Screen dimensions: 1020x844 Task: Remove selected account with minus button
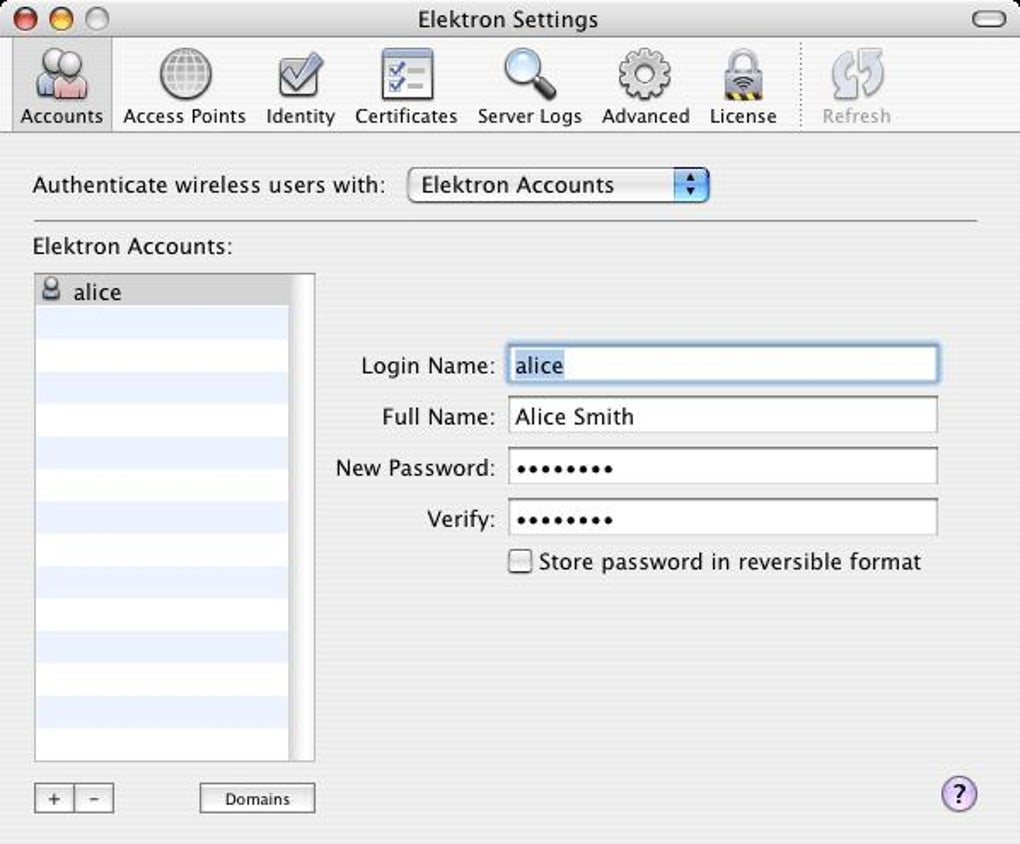click(94, 798)
